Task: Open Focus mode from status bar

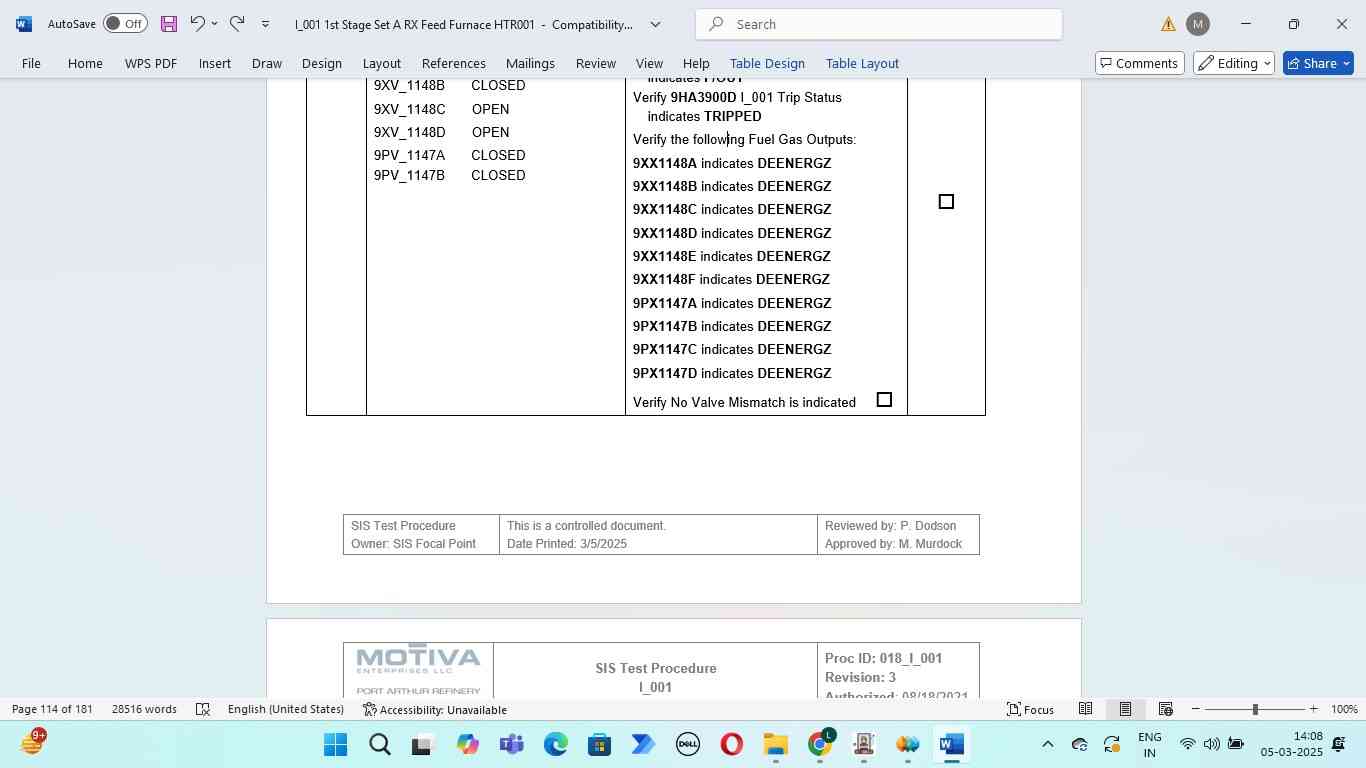Action: 1030,709
